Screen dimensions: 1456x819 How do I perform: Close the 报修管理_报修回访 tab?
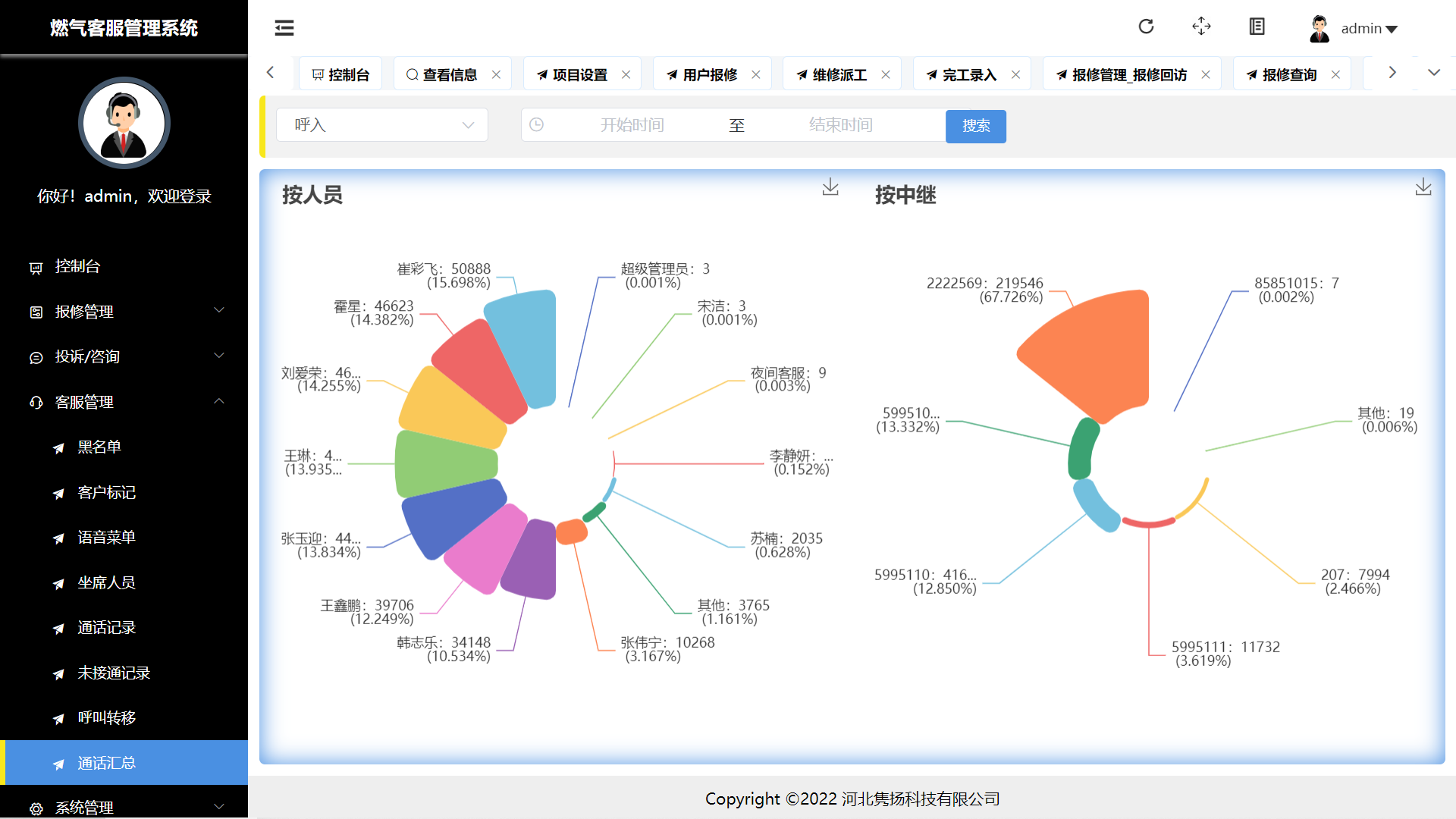tap(1206, 74)
